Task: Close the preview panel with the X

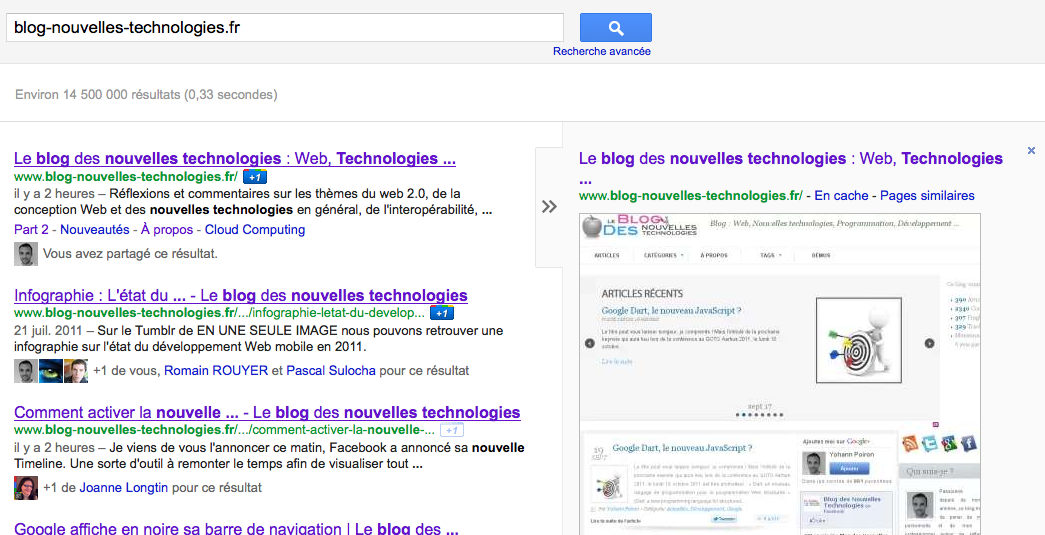Action: point(1031,151)
